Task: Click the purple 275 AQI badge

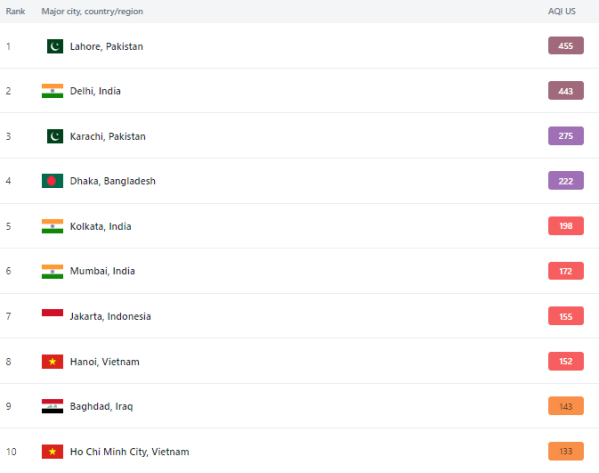Action: (x=566, y=136)
